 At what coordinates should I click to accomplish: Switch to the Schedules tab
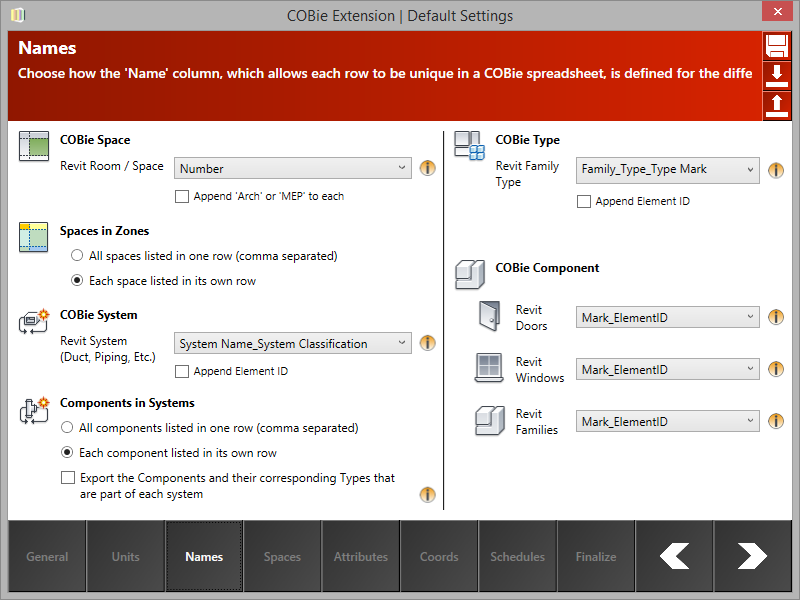[517, 558]
